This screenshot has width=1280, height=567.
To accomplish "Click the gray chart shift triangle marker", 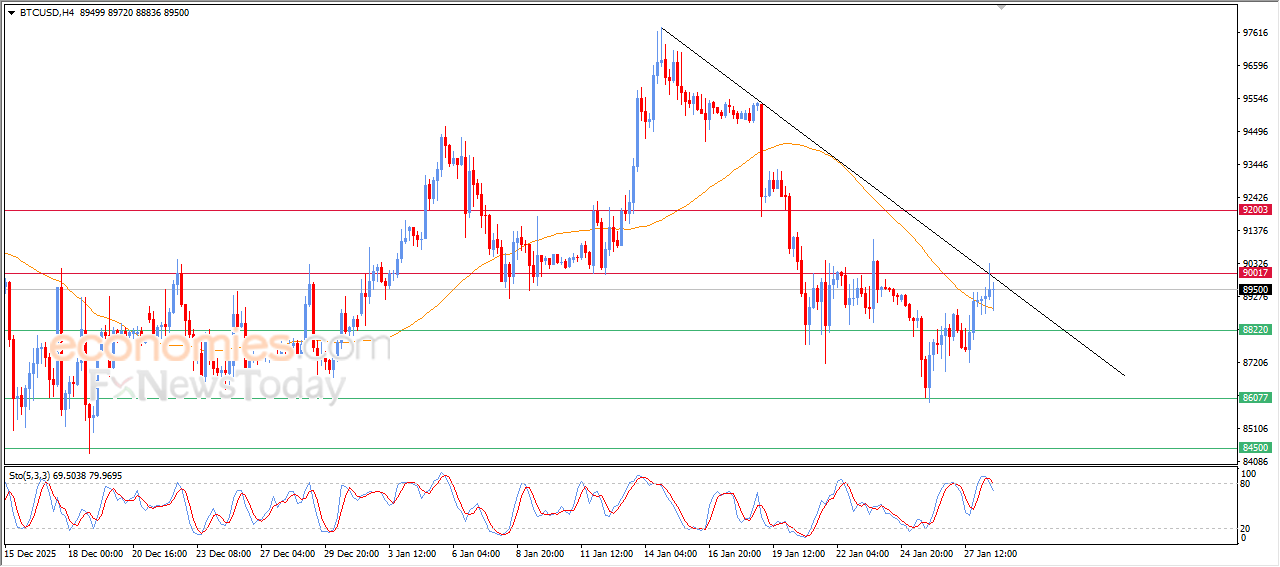I will [1002, 7].
